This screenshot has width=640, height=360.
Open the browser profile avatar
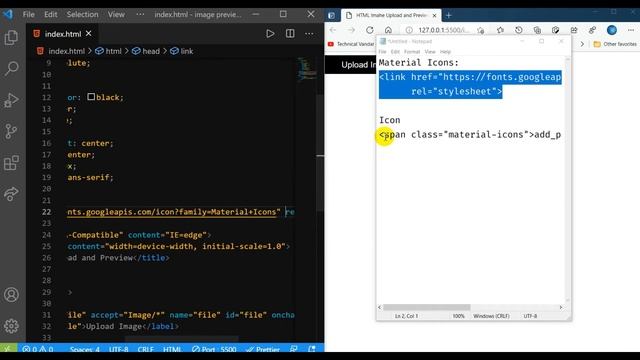point(611,30)
